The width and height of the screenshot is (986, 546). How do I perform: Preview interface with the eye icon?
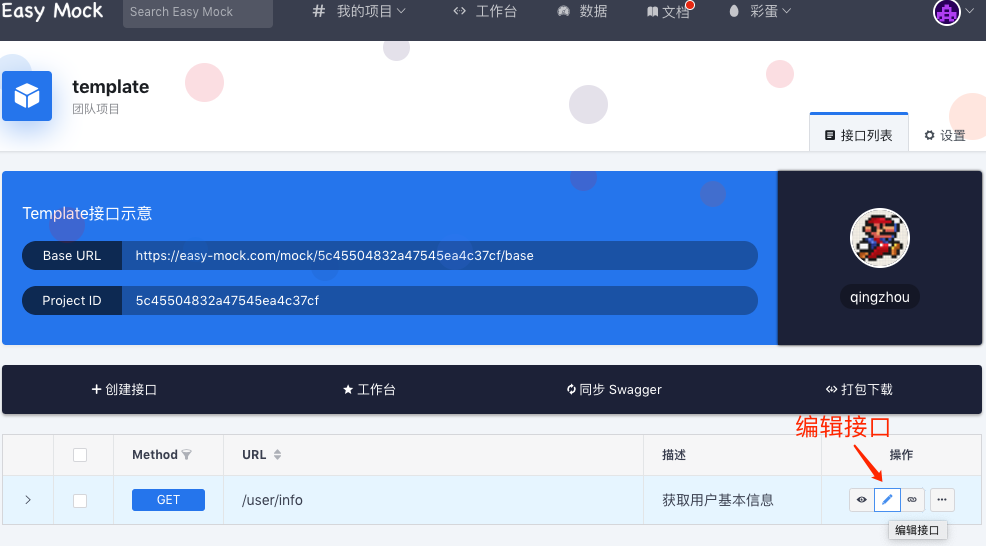pyautogui.click(x=861, y=500)
